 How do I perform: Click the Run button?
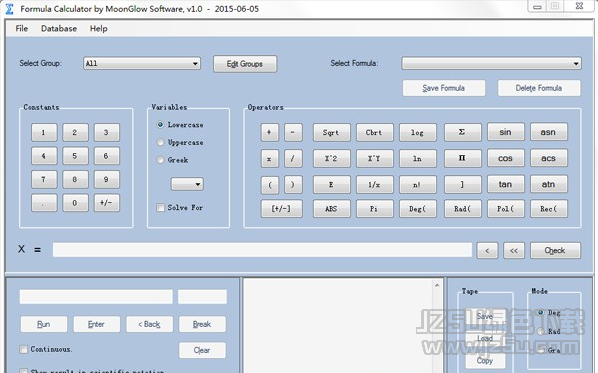click(44, 324)
